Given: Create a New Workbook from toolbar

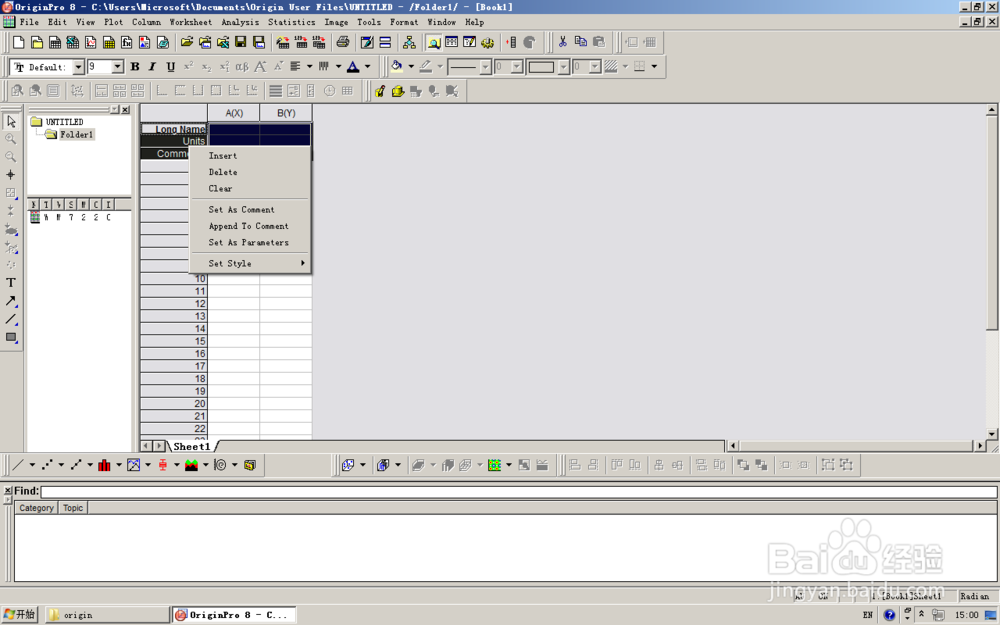Looking at the screenshot, I should pyautogui.click(x=55, y=42).
